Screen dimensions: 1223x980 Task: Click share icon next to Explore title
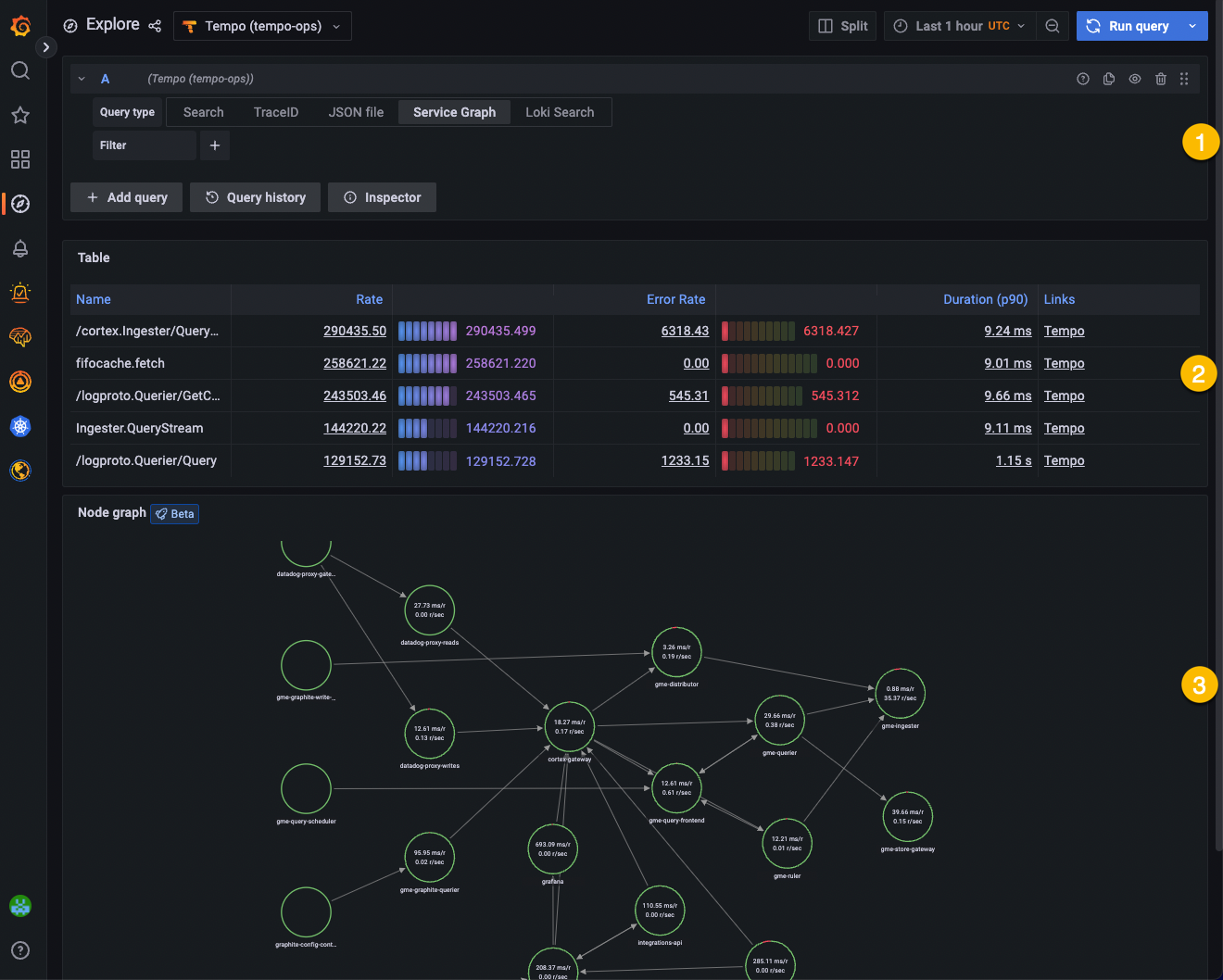point(155,26)
